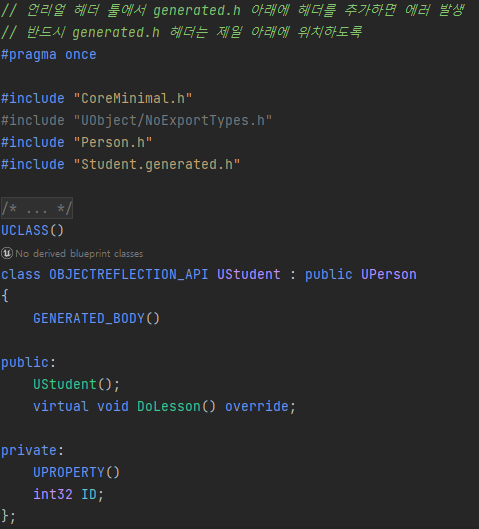Click the int32 type keyword

click(53, 494)
